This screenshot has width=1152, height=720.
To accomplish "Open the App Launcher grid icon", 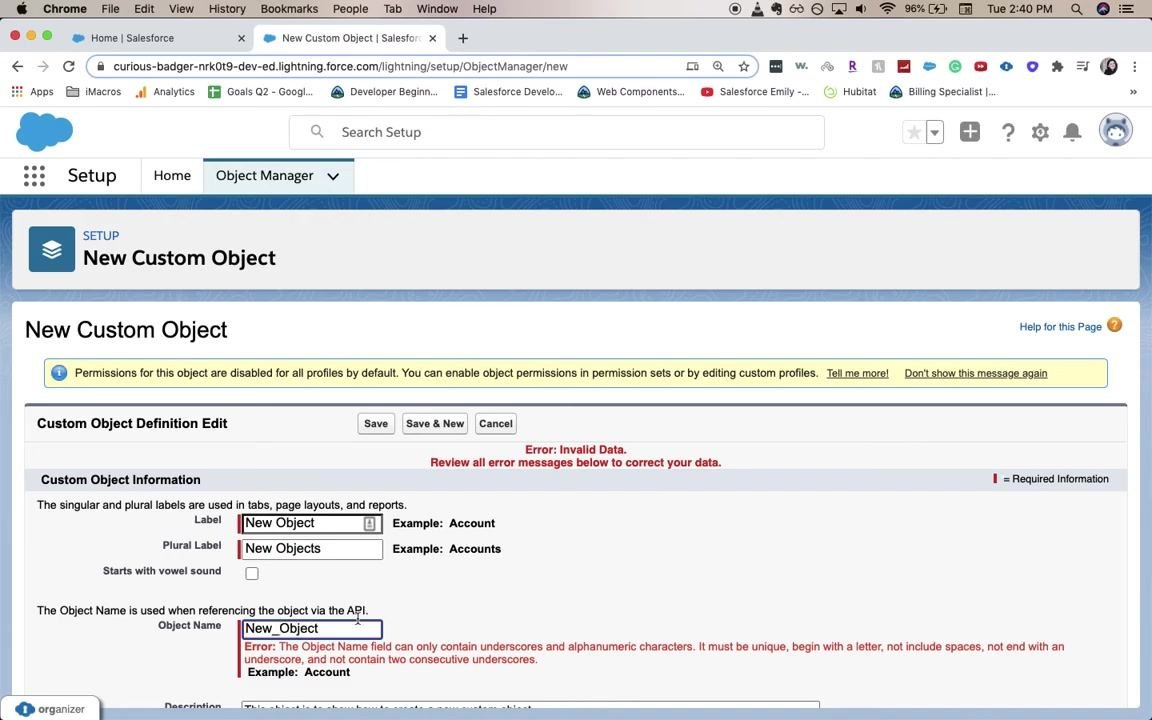I will 34,176.
